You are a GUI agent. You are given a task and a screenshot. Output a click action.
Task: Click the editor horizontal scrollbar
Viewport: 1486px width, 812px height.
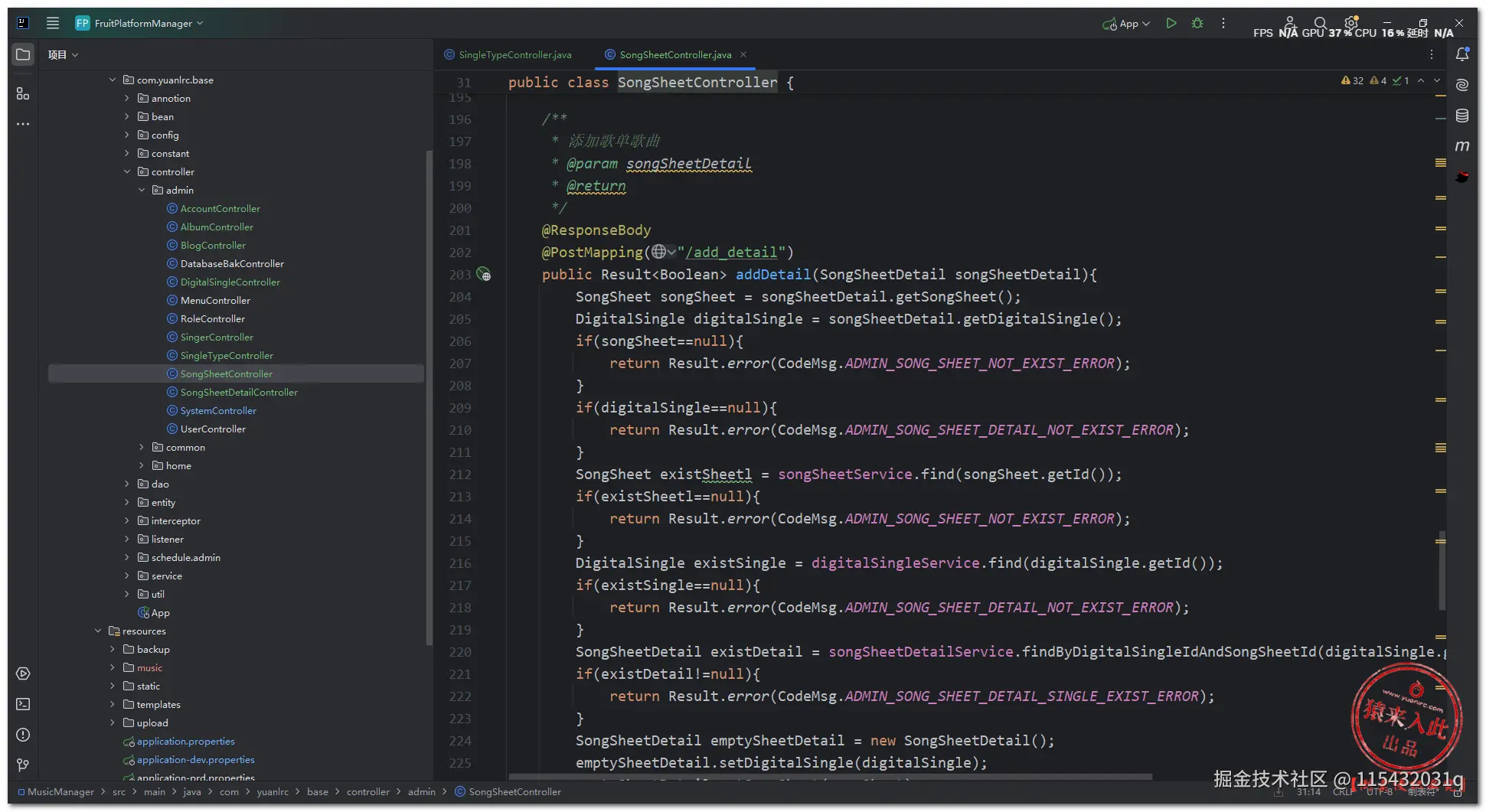pos(831,777)
